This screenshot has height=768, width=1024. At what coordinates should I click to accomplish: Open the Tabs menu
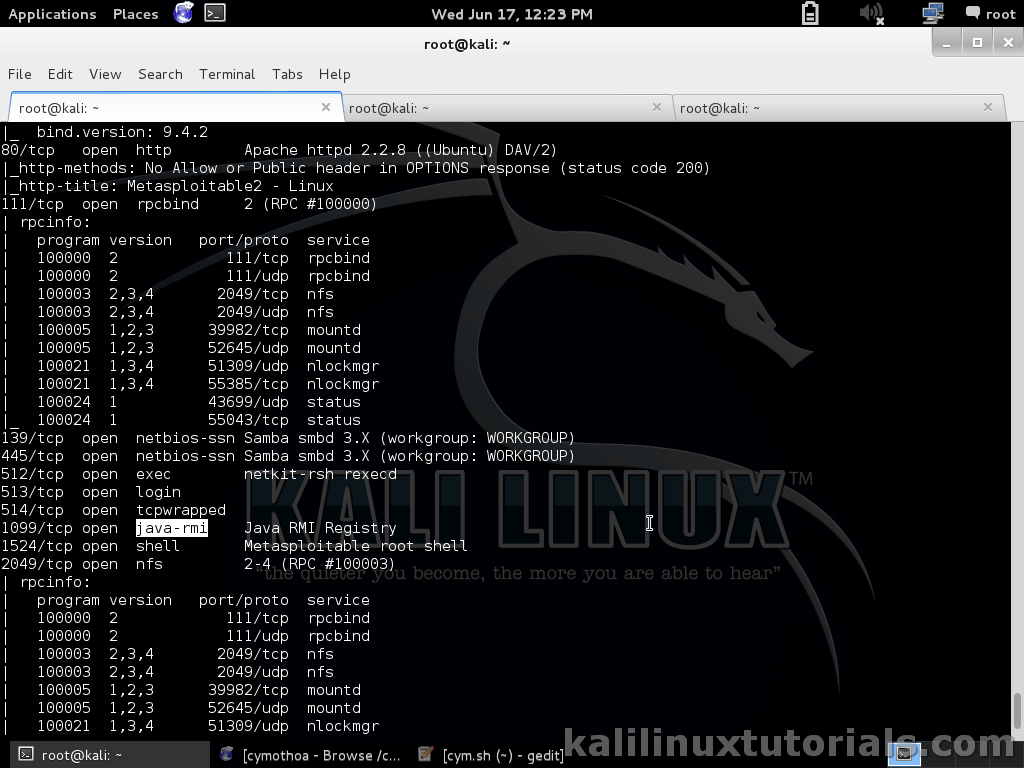pos(287,74)
